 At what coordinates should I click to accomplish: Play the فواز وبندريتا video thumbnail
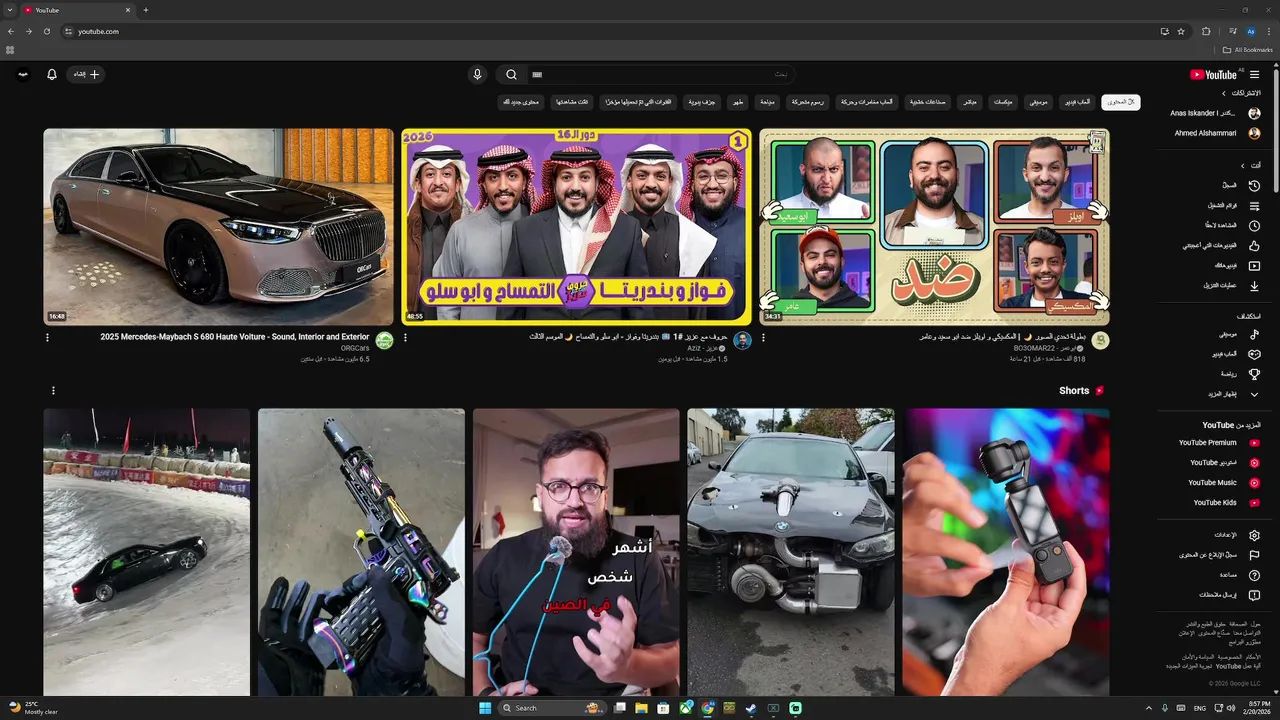(x=576, y=227)
